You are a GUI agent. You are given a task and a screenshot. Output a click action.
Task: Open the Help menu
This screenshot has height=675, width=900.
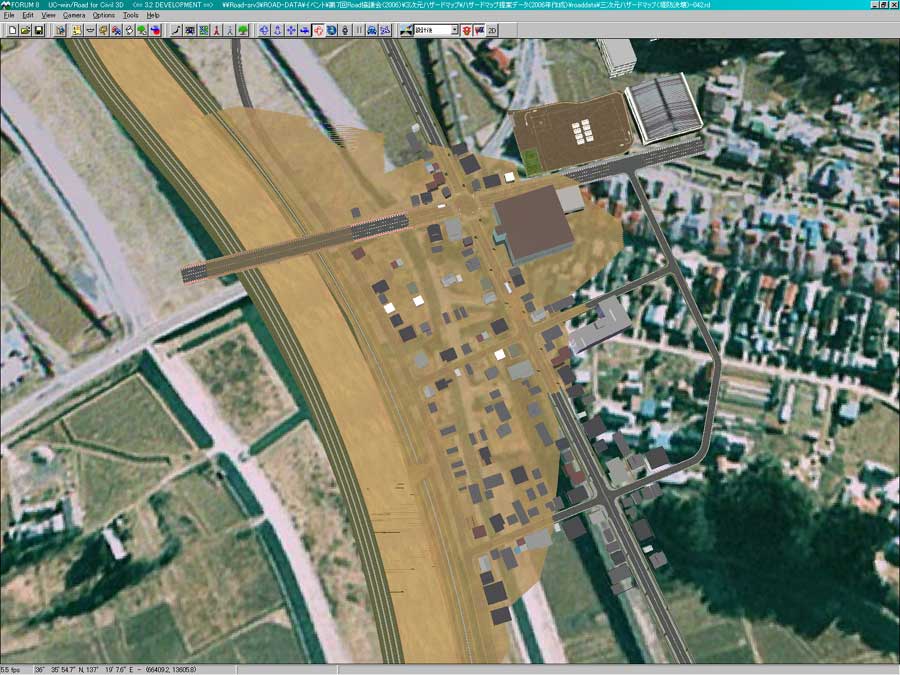[153, 15]
